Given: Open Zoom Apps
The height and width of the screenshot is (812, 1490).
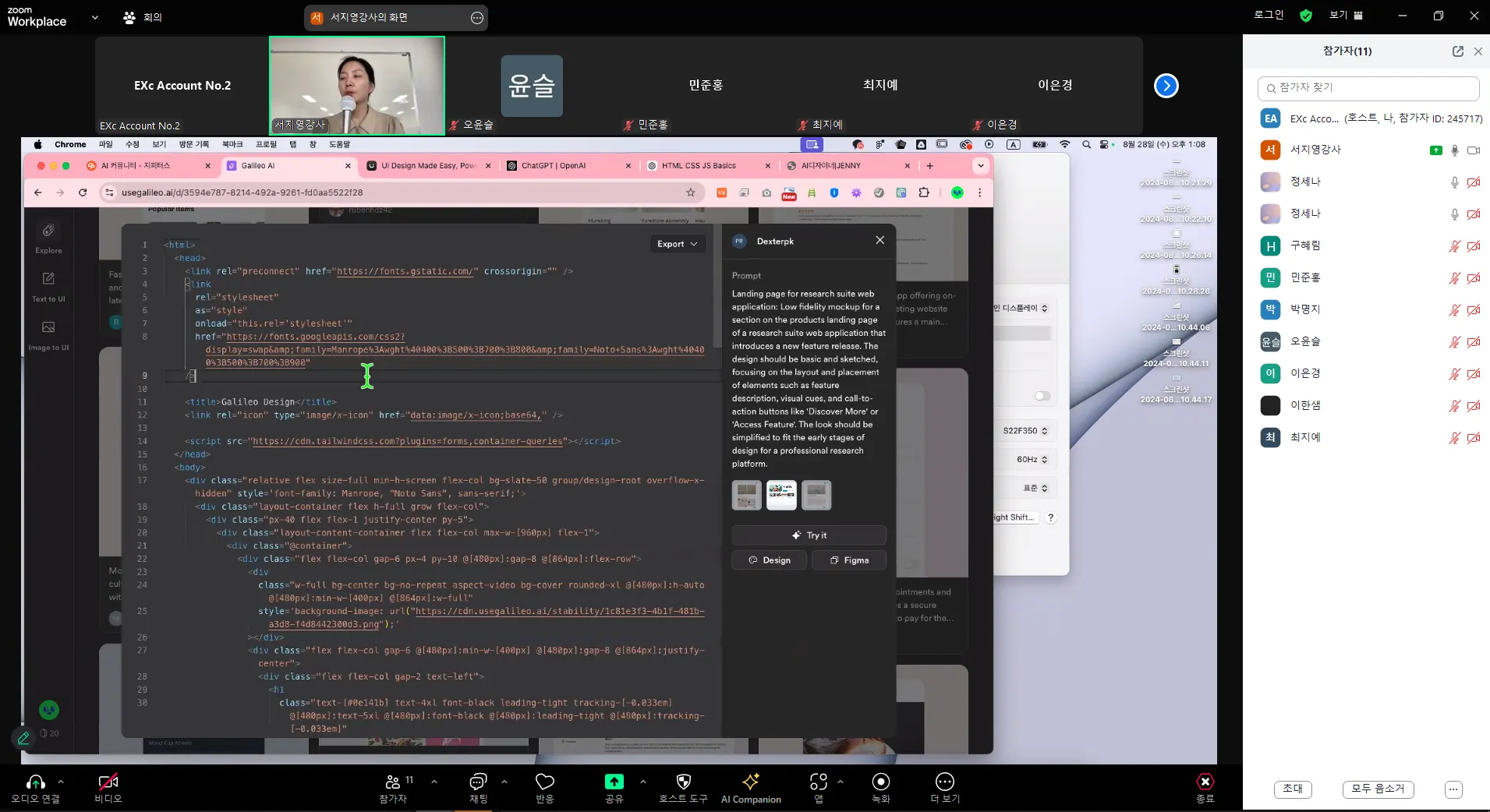Looking at the screenshot, I should (819, 788).
